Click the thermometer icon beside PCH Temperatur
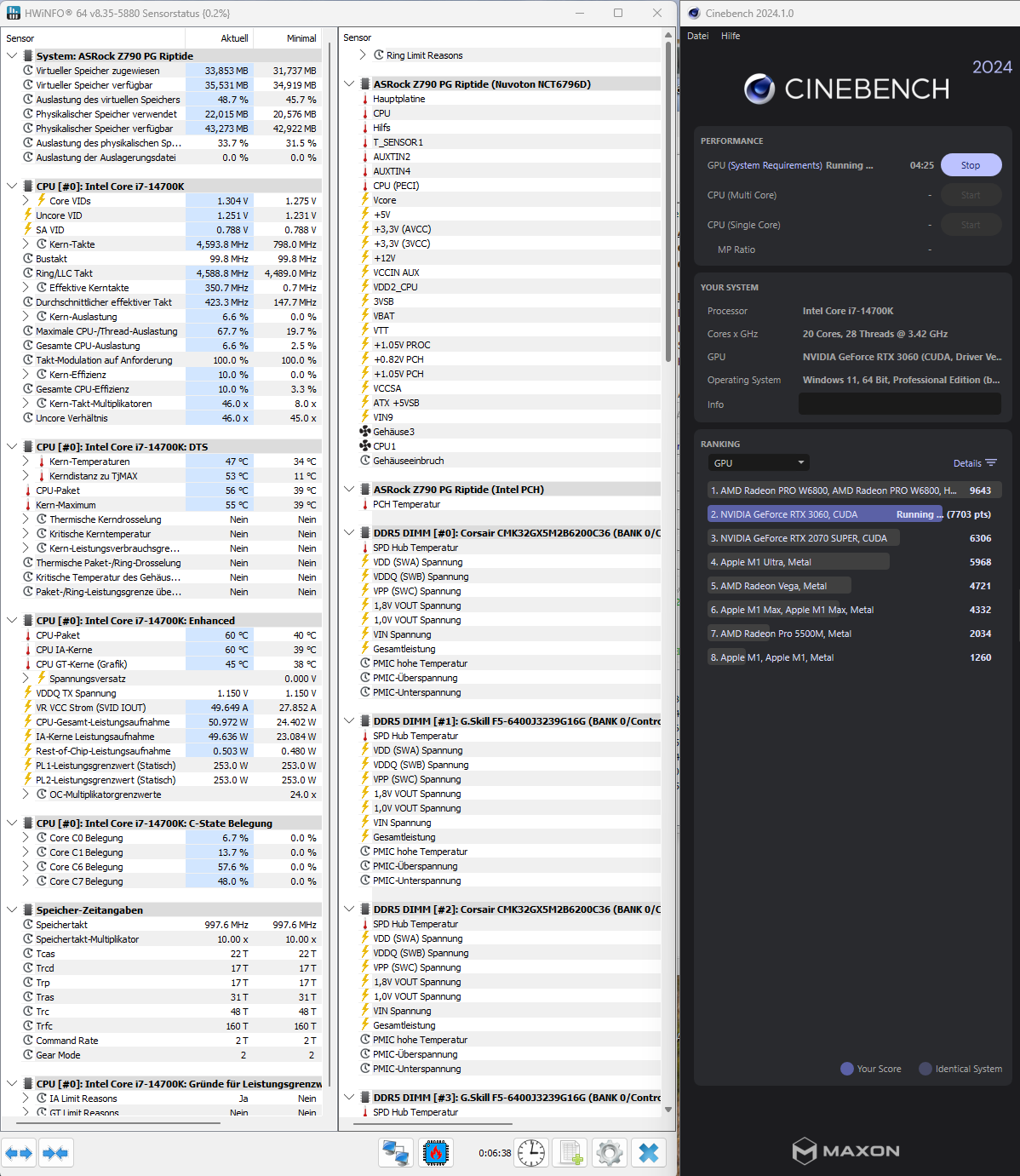 [365, 504]
